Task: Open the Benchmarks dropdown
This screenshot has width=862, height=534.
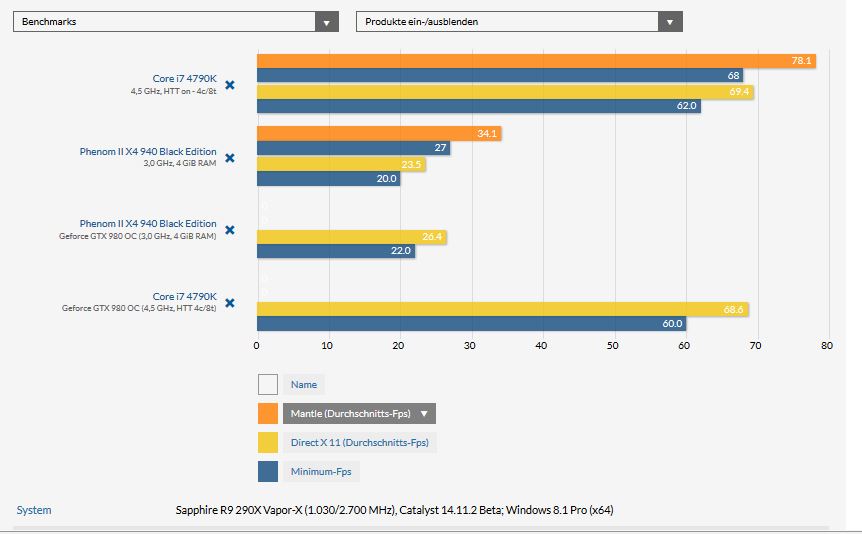Action: point(175,21)
